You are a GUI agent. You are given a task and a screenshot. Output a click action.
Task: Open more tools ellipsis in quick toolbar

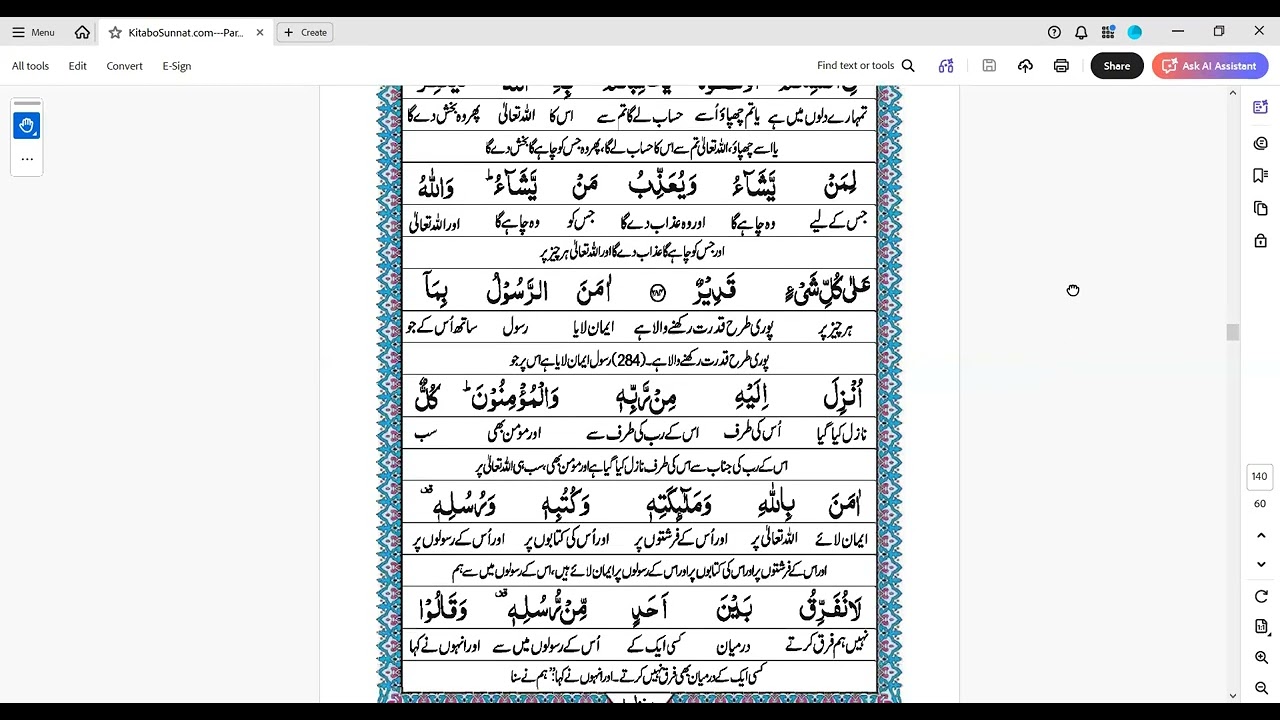pyautogui.click(x=27, y=159)
